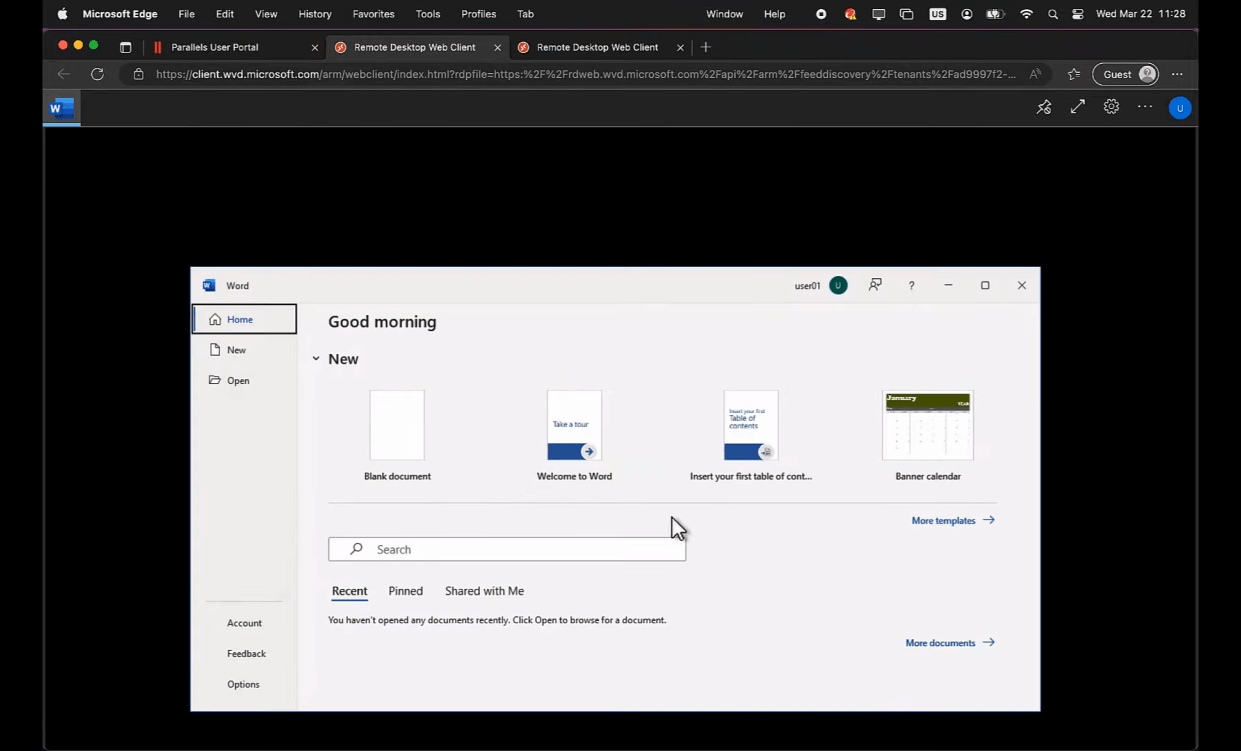1241x751 pixels.
Task: Open the History menu in menu bar
Action: pos(314,14)
